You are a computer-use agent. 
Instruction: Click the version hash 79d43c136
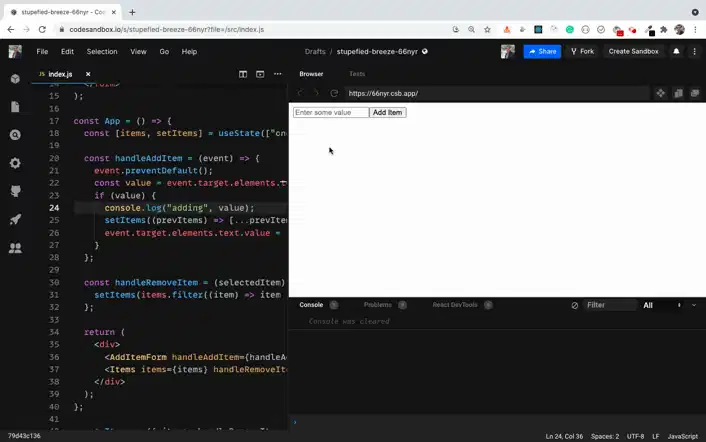pos(24,436)
